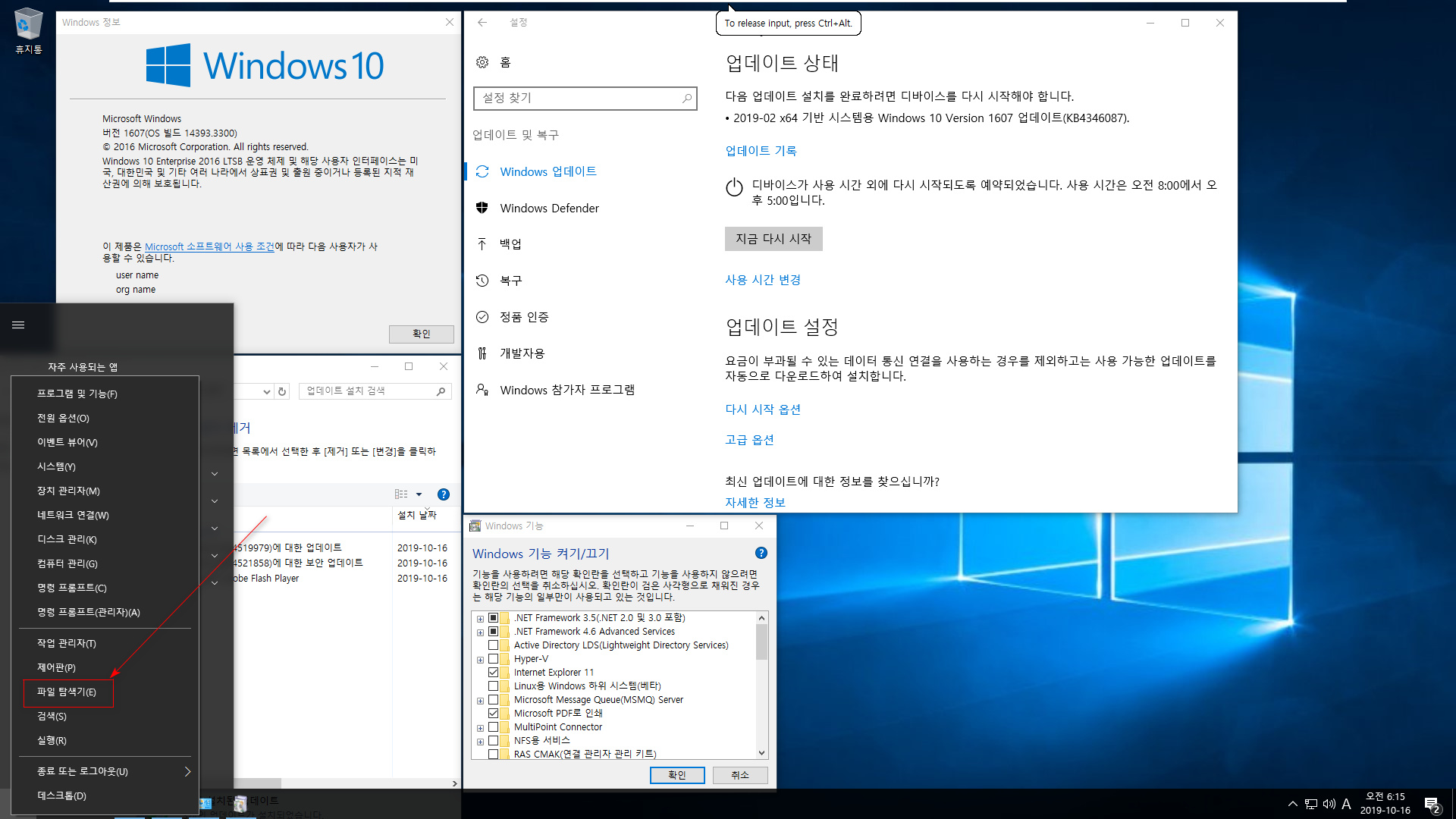Open the 업데이트 기록 link
This screenshot has width=1456, height=819.
point(761,151)
